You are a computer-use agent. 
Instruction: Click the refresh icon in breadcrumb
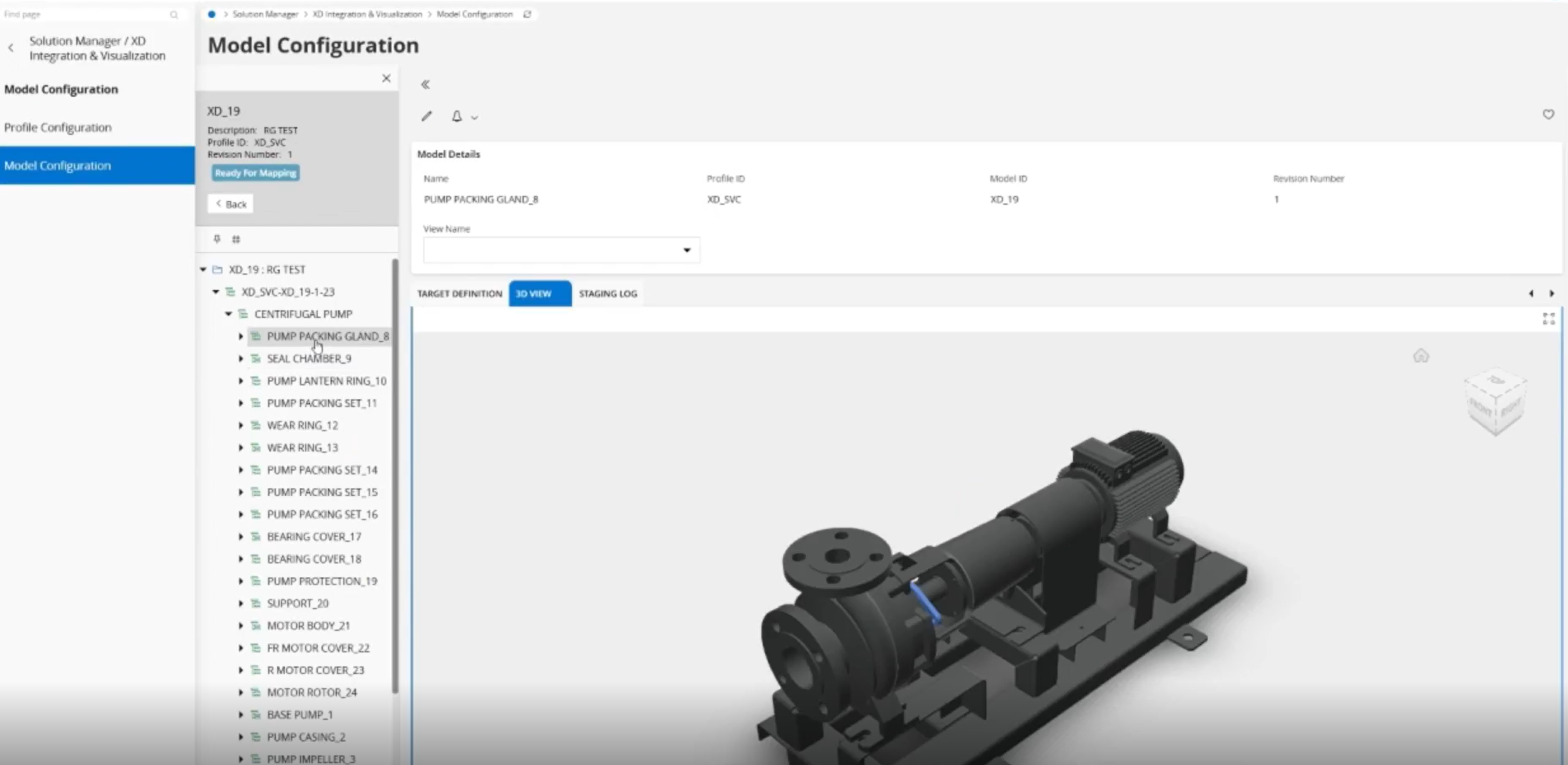click(527, 14)
